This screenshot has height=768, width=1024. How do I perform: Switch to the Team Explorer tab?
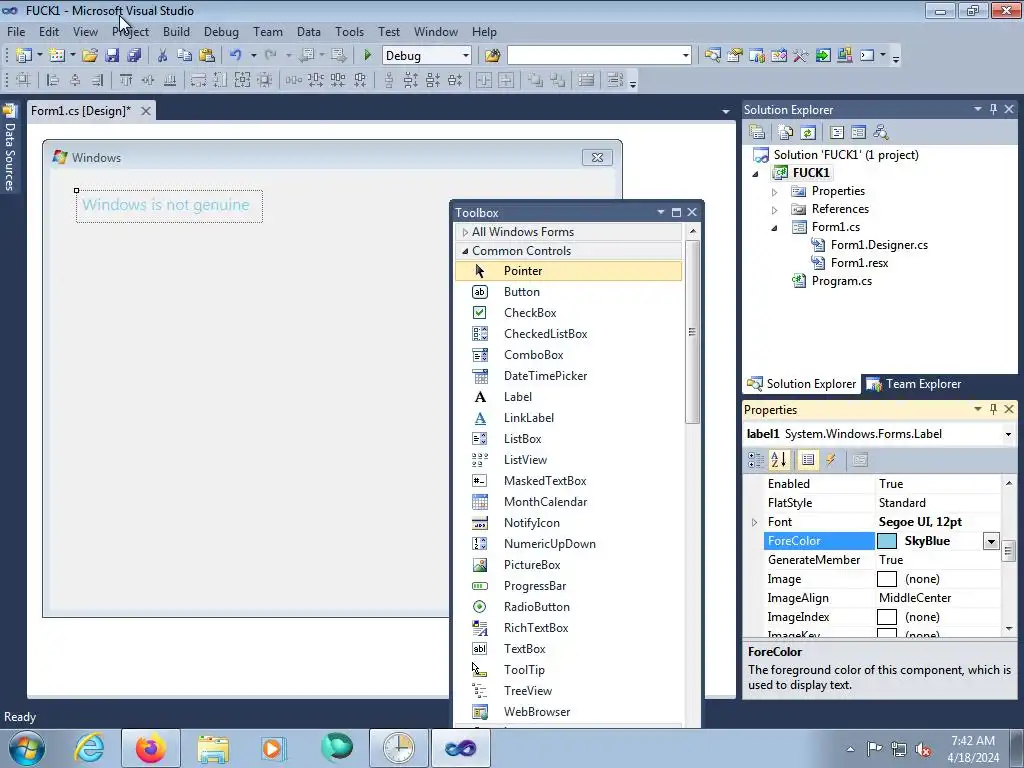(x=914, y=384)
